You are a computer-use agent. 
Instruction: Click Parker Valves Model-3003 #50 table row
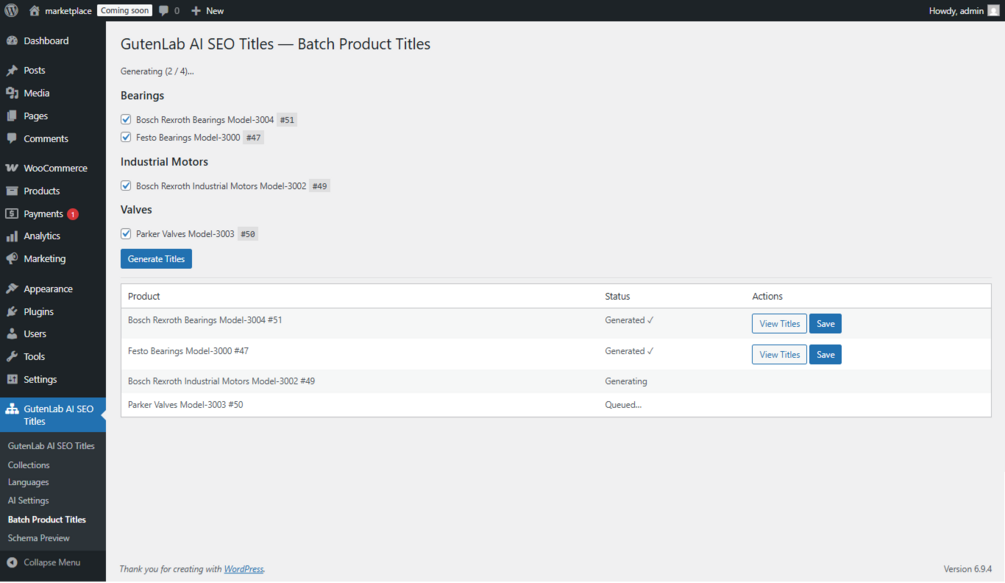click(x=556, y=405)
